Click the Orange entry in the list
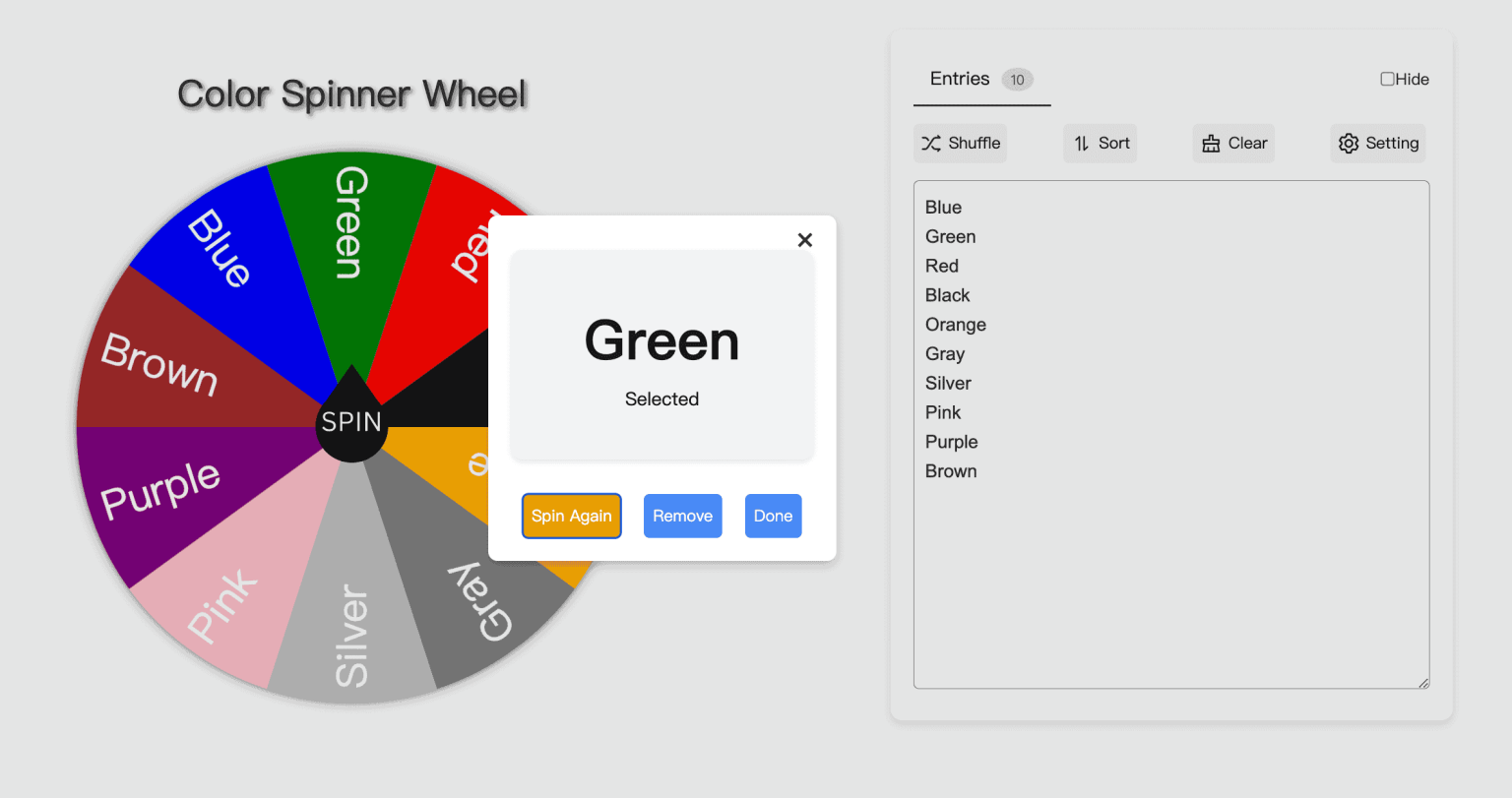The image size is (1512, 798). coord(955,324)
